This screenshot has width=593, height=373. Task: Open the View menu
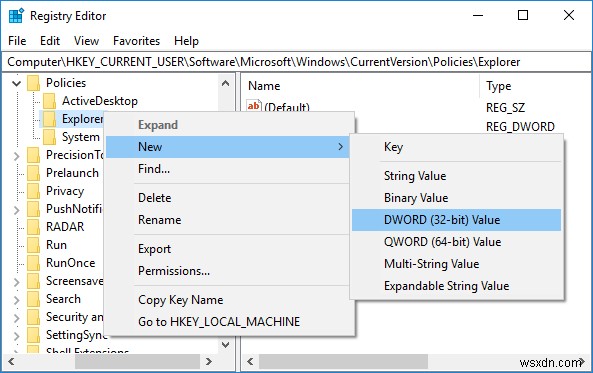click(86, 41)
